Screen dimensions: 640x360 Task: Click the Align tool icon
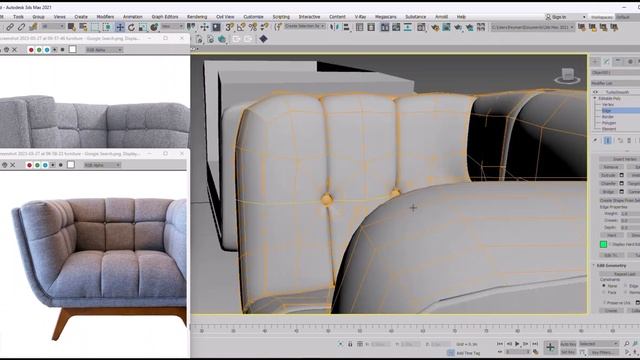coord(347,27)
